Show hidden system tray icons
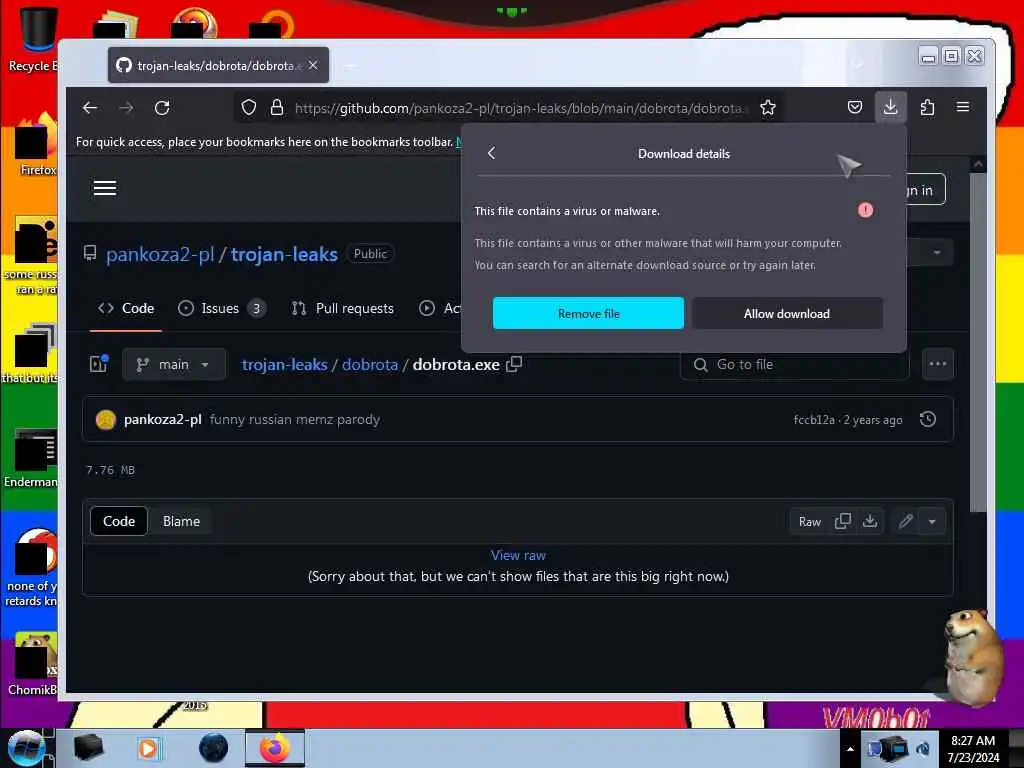The height and width of the screenshot is (768, 1024). 850,749
